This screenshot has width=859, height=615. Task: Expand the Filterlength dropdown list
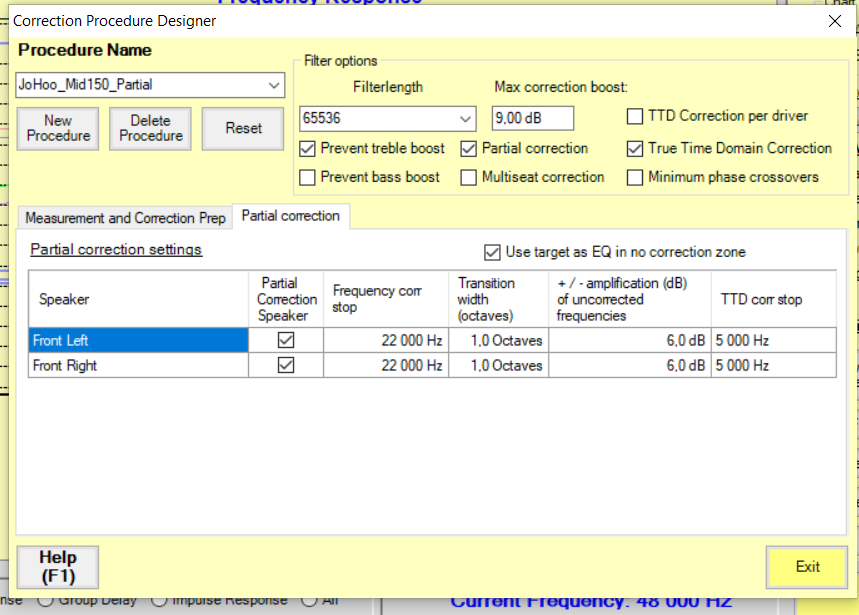click(x=466, y=119)
